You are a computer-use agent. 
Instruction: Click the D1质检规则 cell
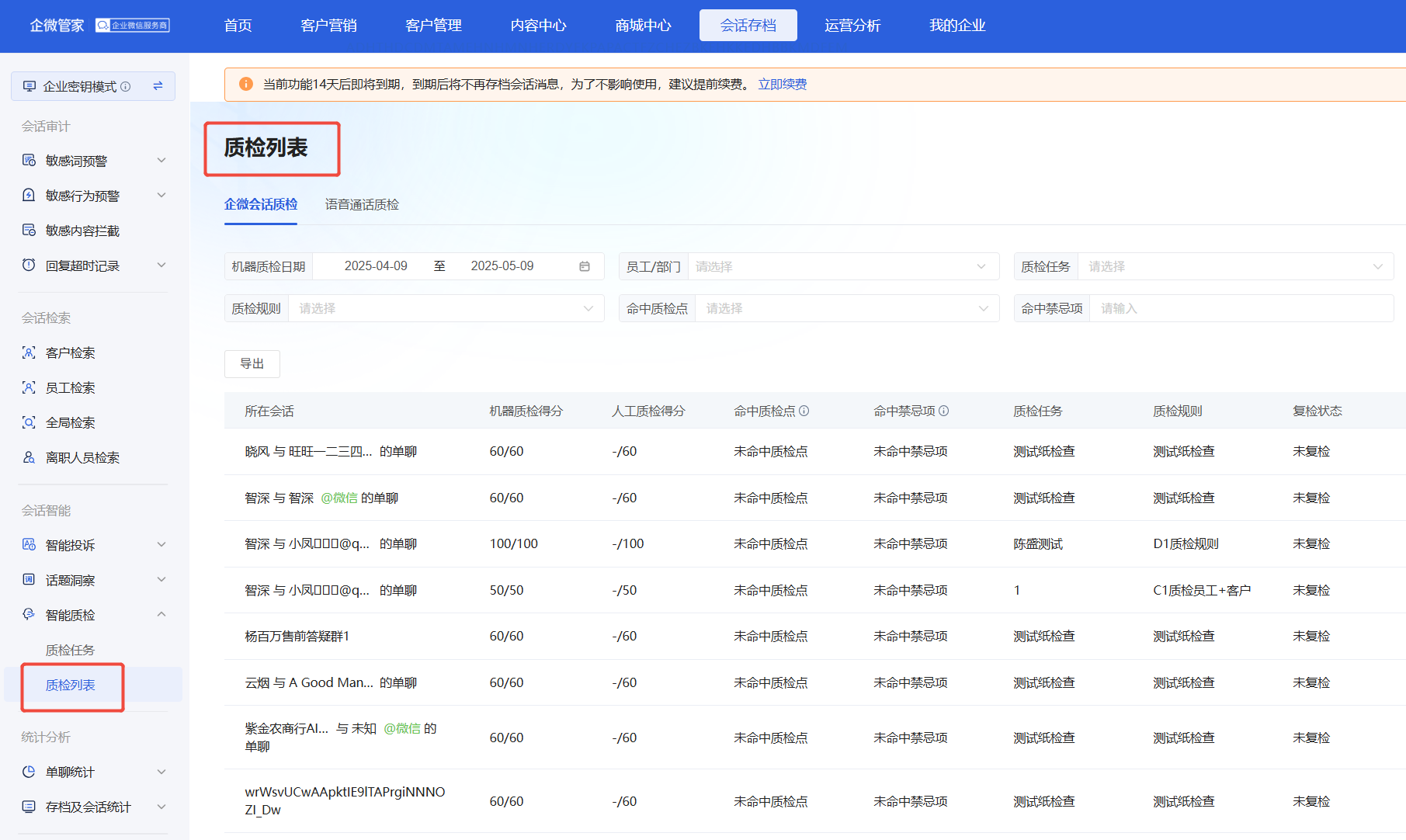1186,543
